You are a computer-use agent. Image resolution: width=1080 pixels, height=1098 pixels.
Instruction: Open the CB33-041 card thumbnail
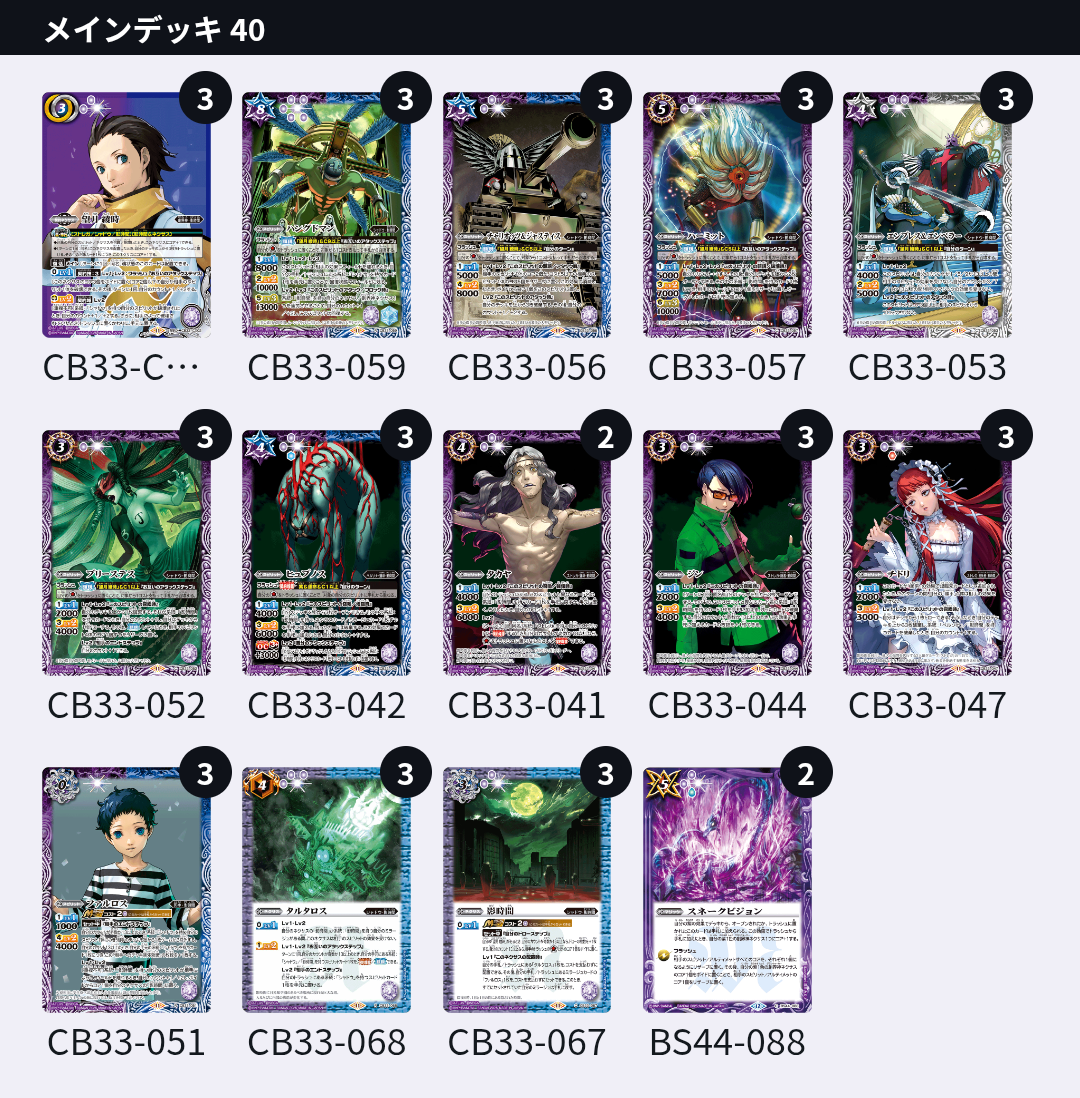point(527,553)
